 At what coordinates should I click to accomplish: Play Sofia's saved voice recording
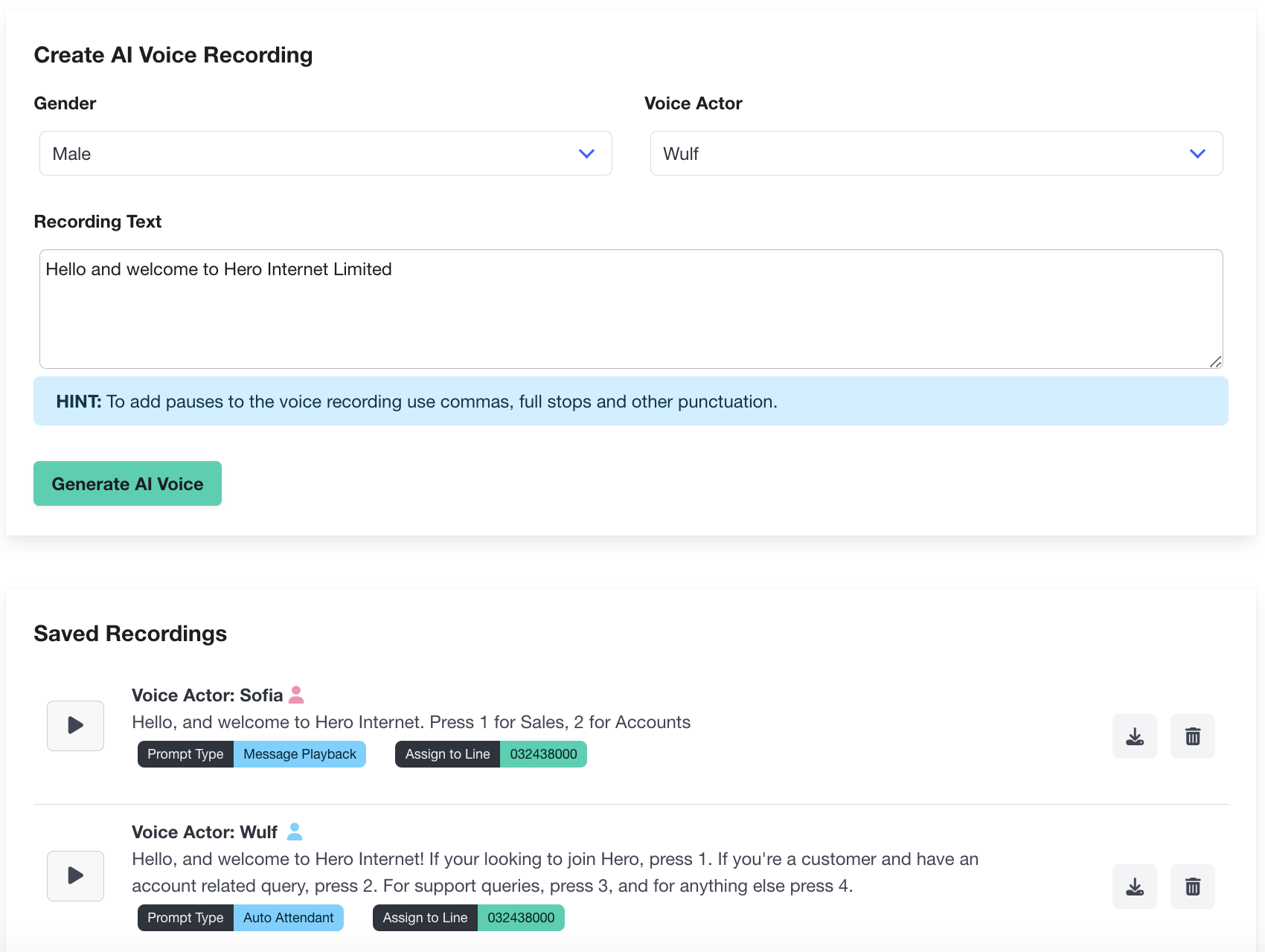[x=75, y=726]
